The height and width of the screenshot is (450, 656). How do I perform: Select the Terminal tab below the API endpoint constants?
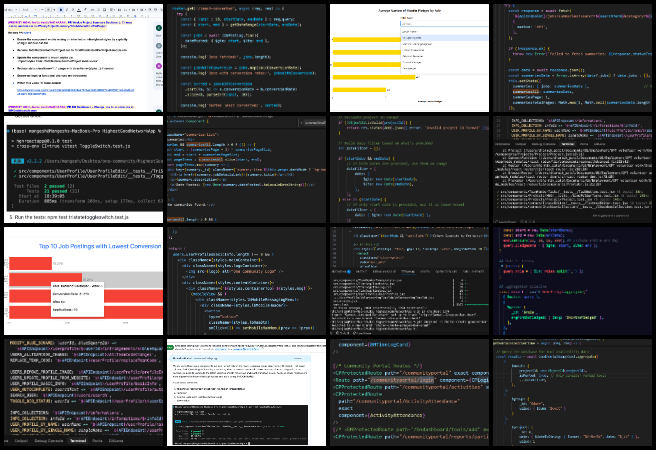78,440
